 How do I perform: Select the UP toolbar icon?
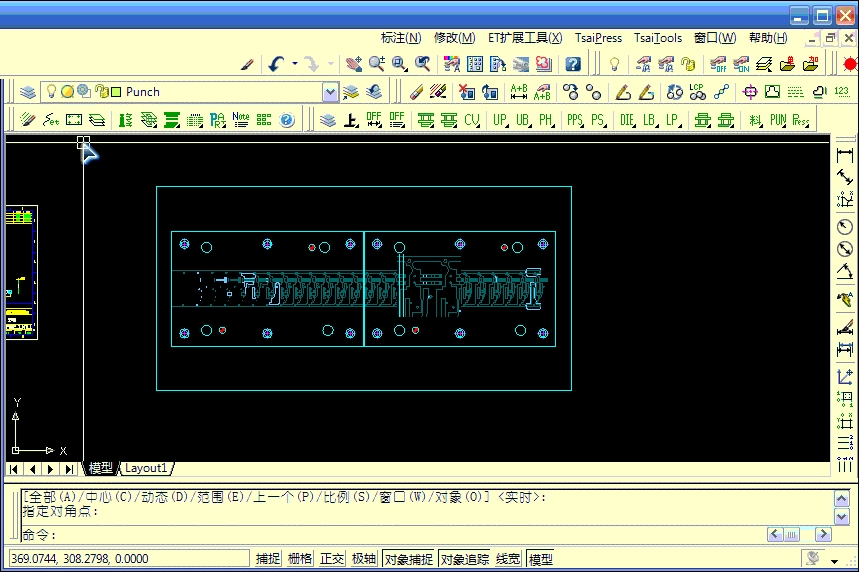500,120
